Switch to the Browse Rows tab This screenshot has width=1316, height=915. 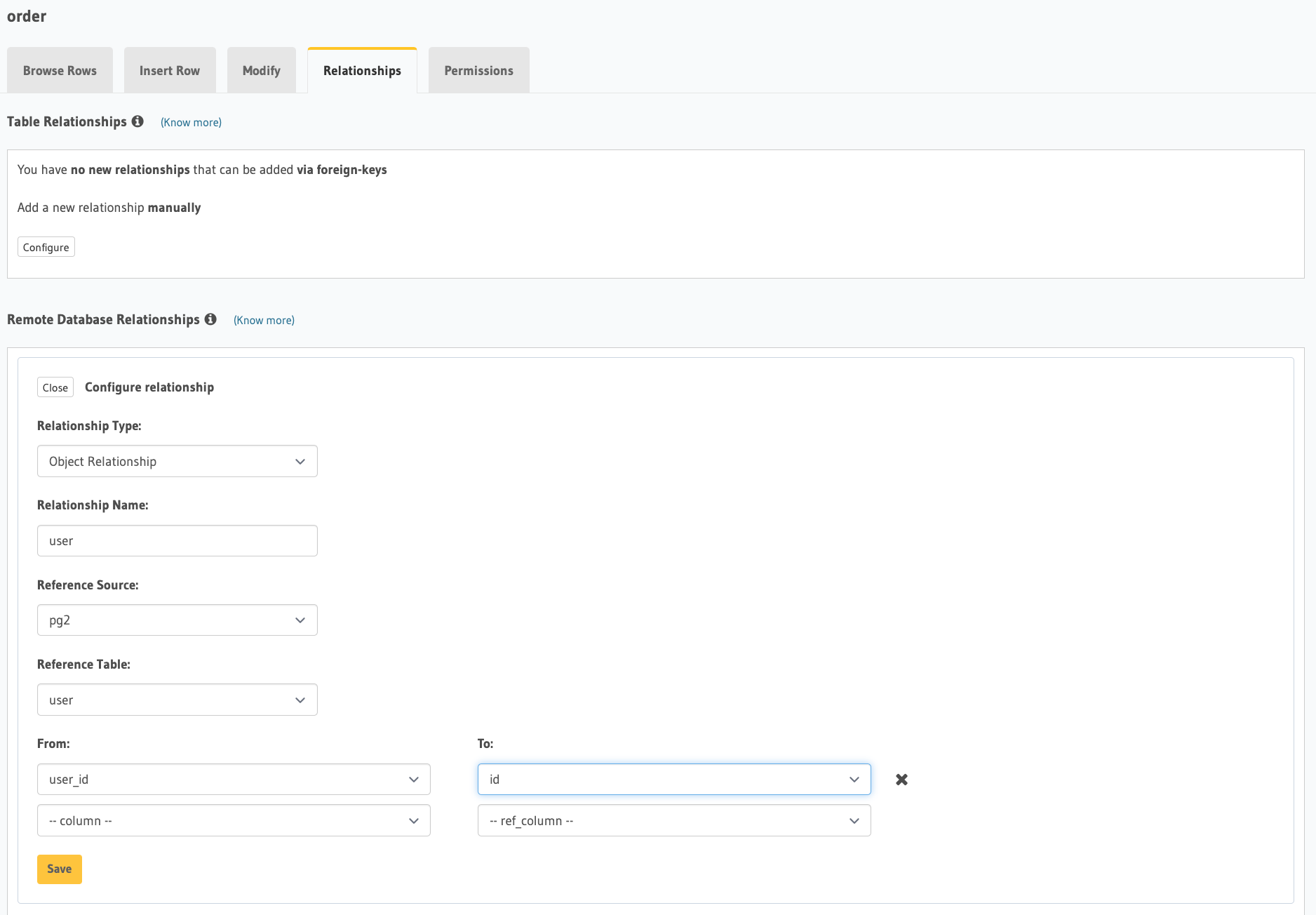[x=60, y=70]
